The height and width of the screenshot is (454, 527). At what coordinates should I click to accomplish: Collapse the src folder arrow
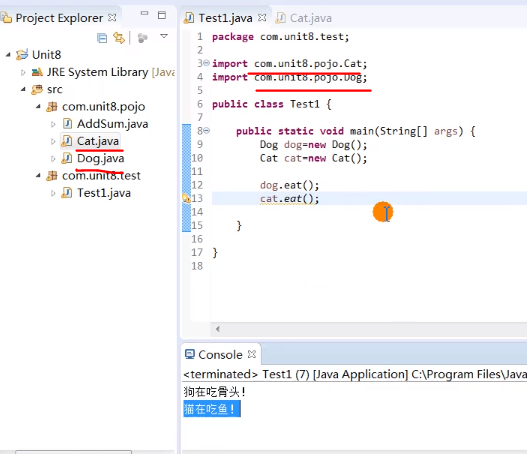[x=23, y=89]
